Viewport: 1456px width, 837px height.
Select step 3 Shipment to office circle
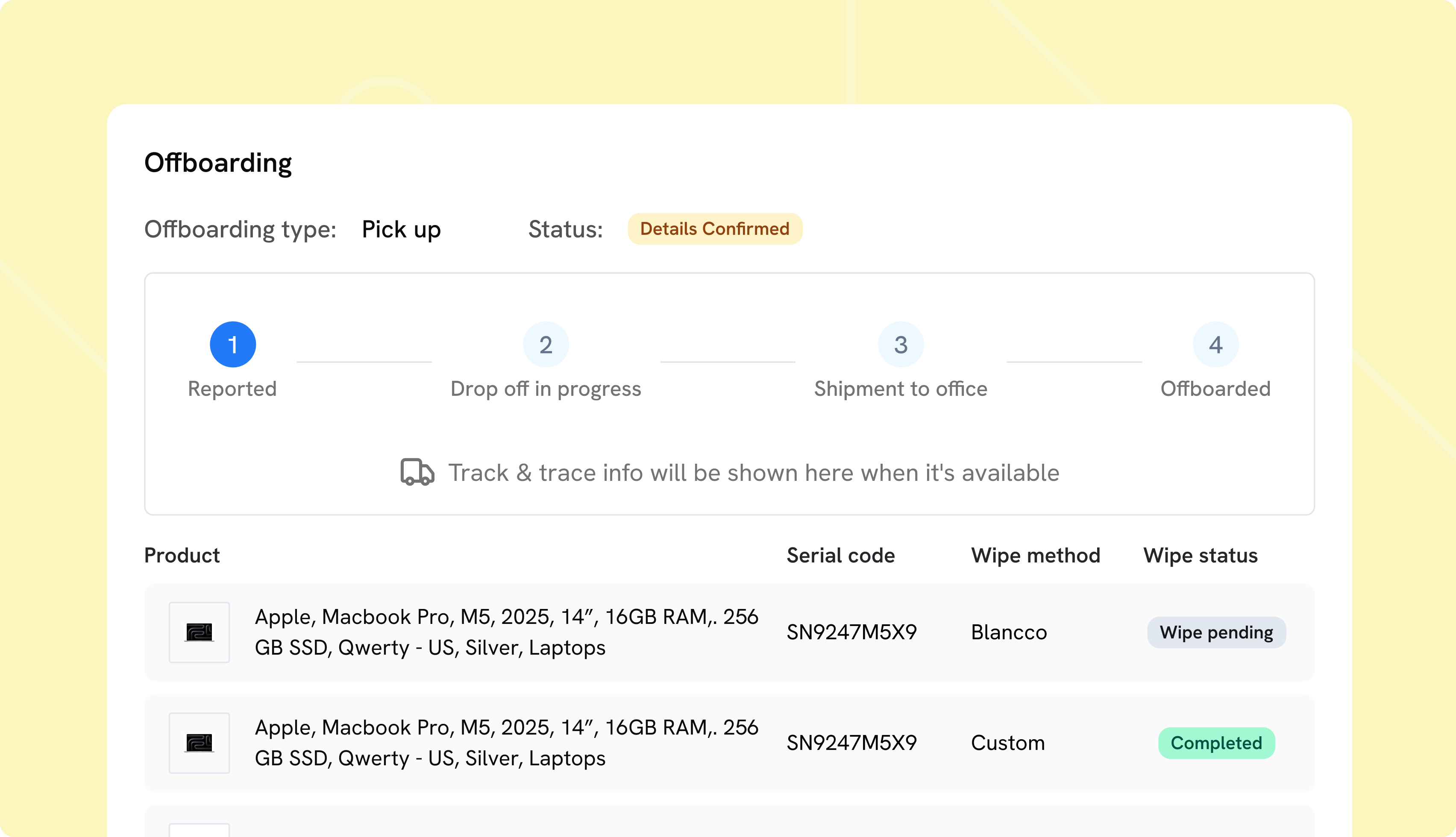[x=901, y=344]
